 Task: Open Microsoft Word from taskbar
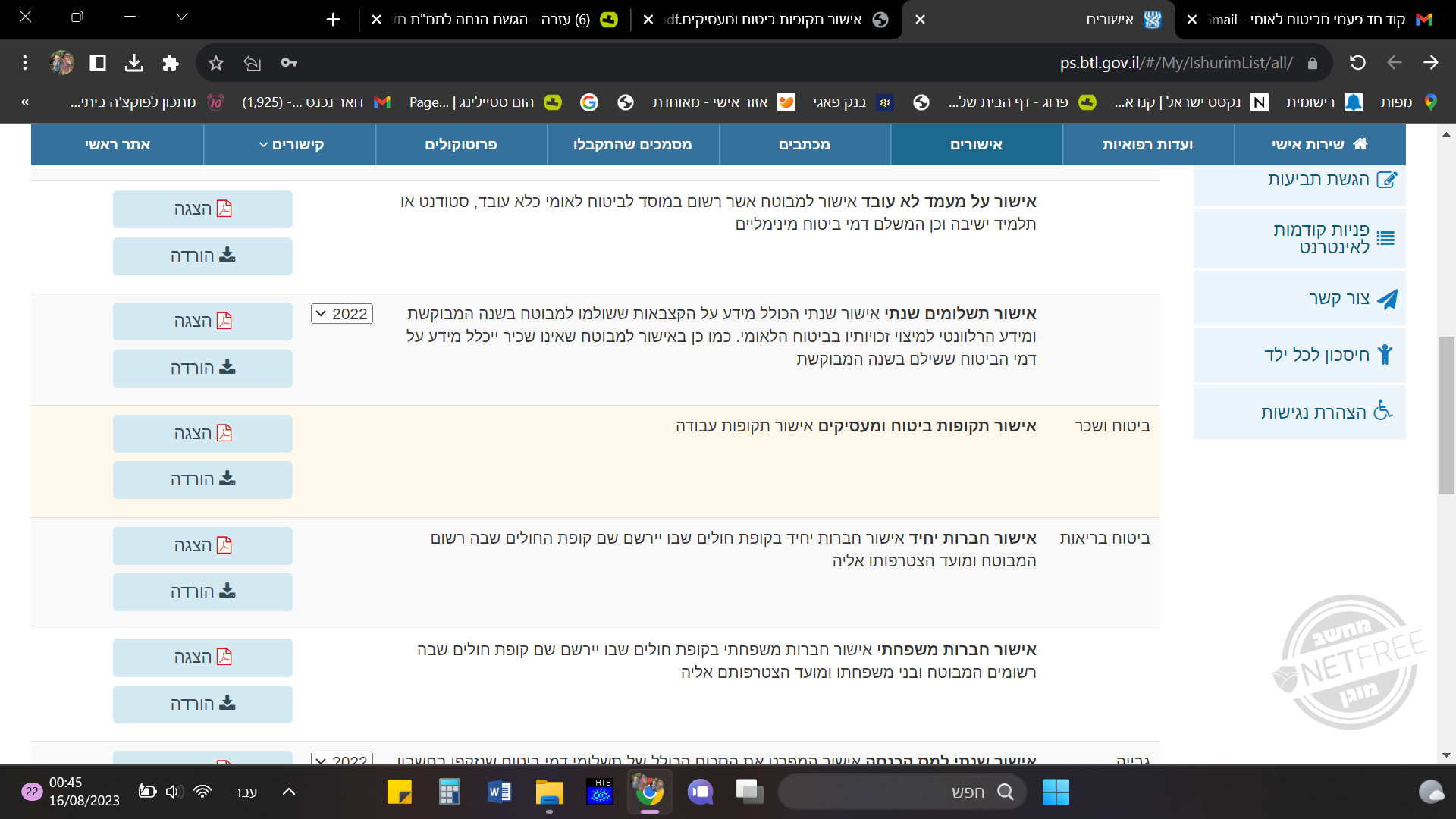(x=499, y=792)
